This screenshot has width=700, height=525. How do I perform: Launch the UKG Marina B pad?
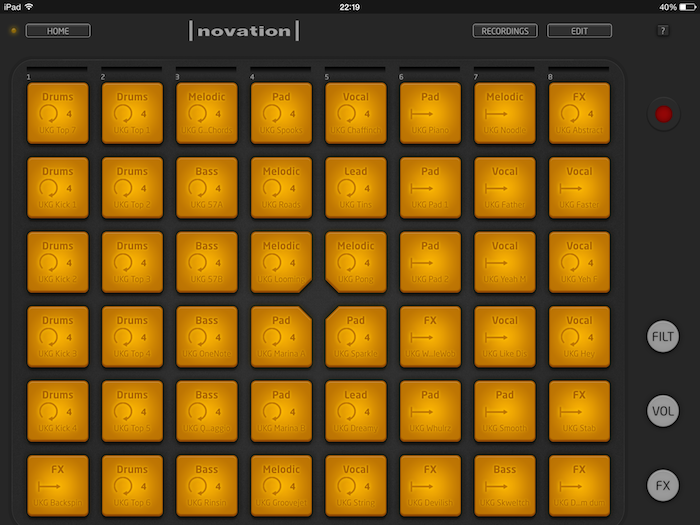[282, 412]
